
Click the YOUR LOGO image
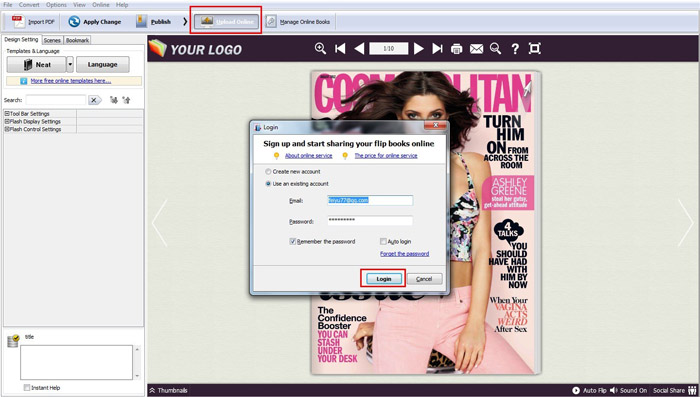tap(196, 49)
